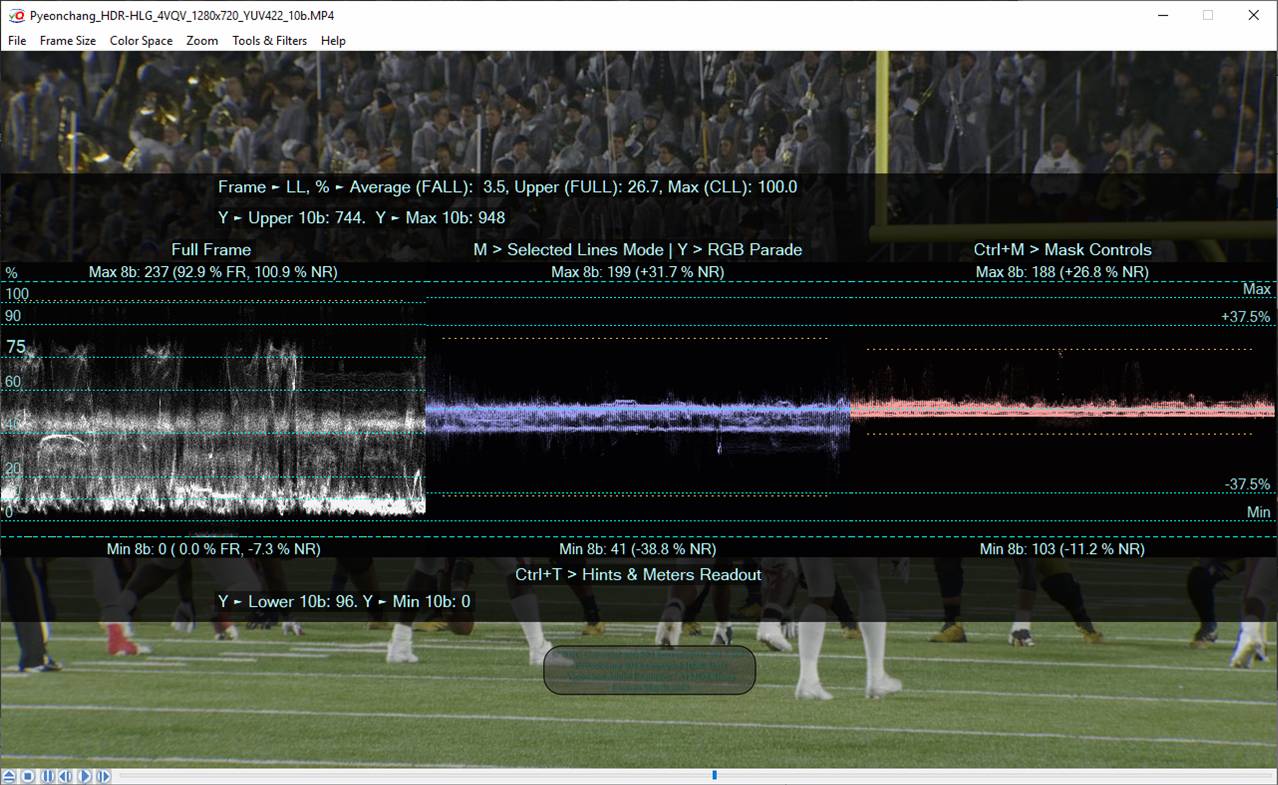Open Tools & Filters menu
This screenshot has width=1278, height=785.
[x=270, y=41]
